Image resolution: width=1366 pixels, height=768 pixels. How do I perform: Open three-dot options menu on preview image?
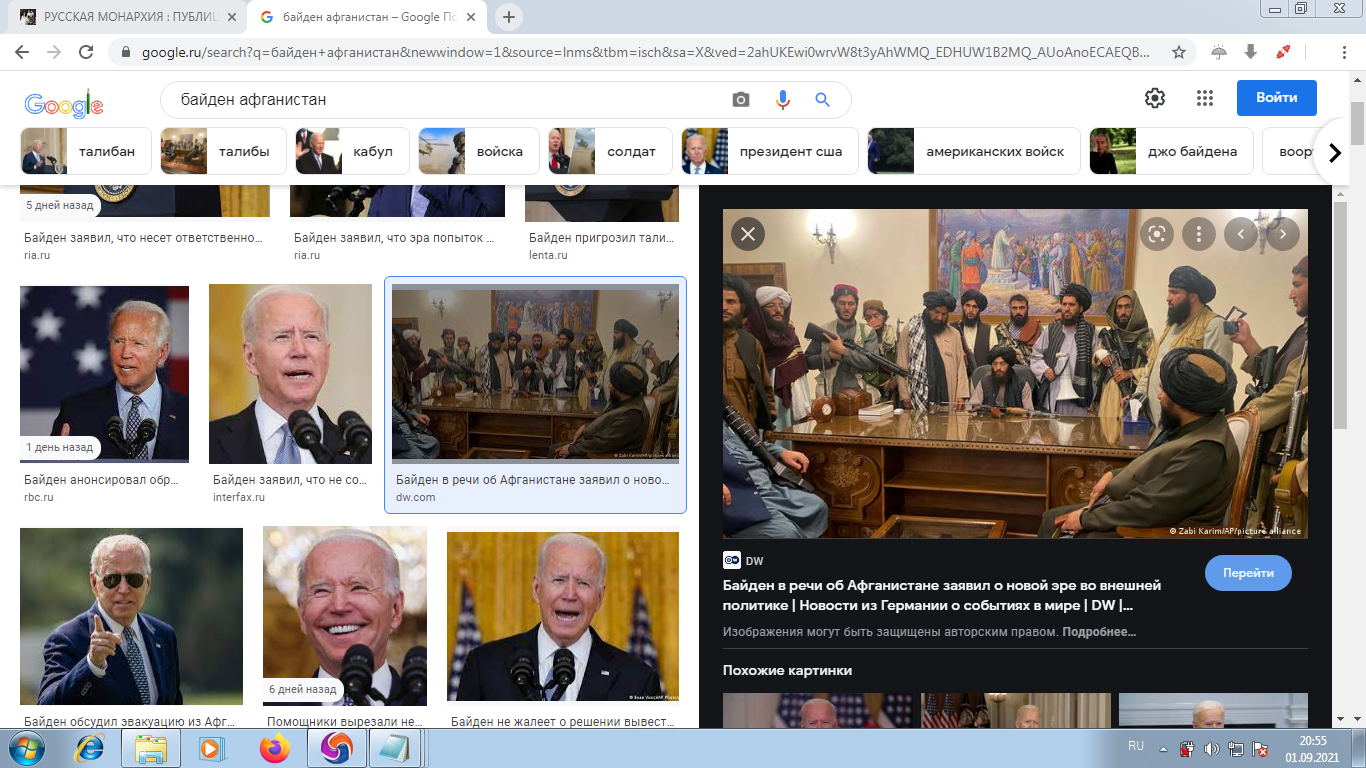tap(1198, 234)
